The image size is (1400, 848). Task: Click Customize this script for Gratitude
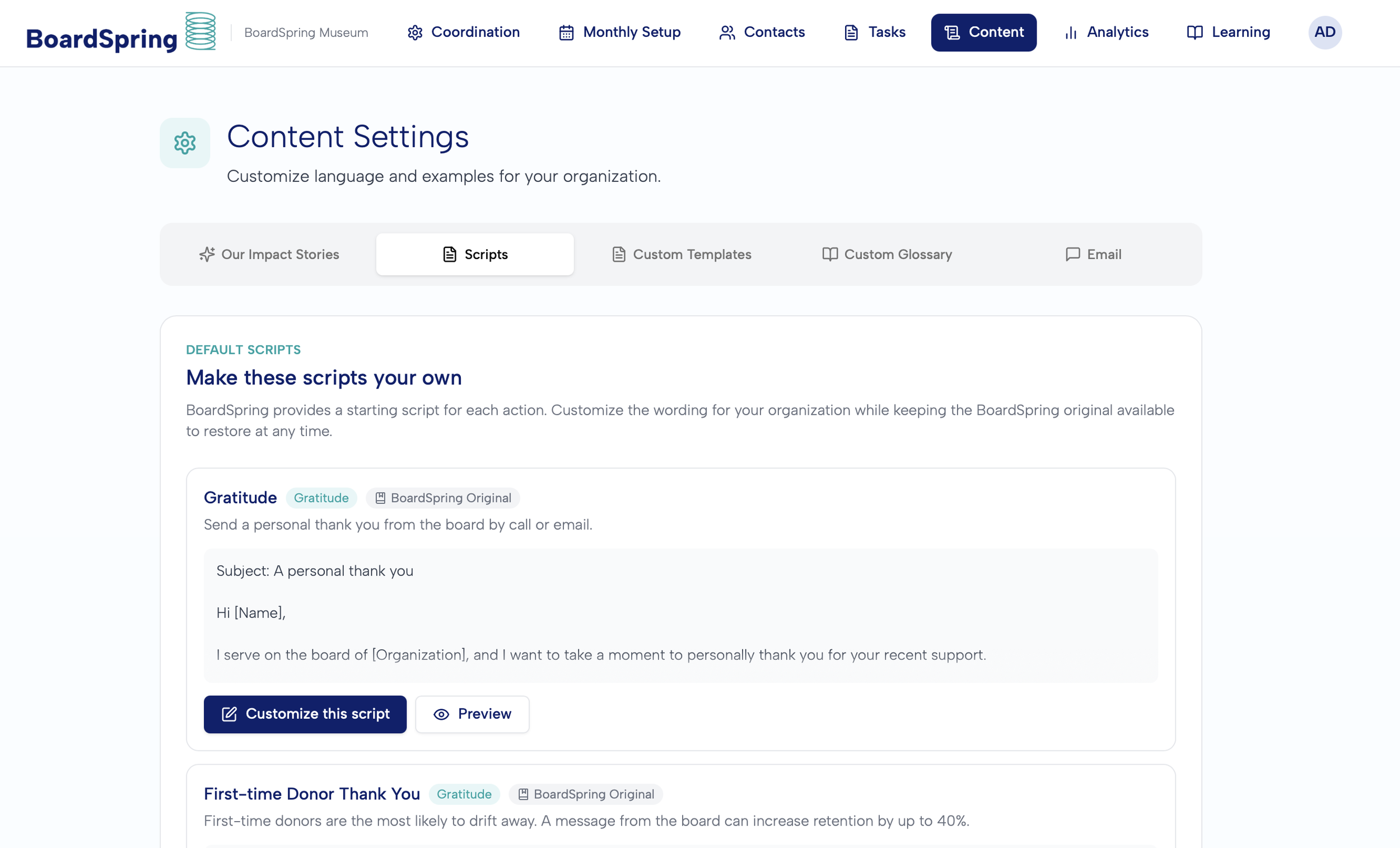[x=305, y=715]
